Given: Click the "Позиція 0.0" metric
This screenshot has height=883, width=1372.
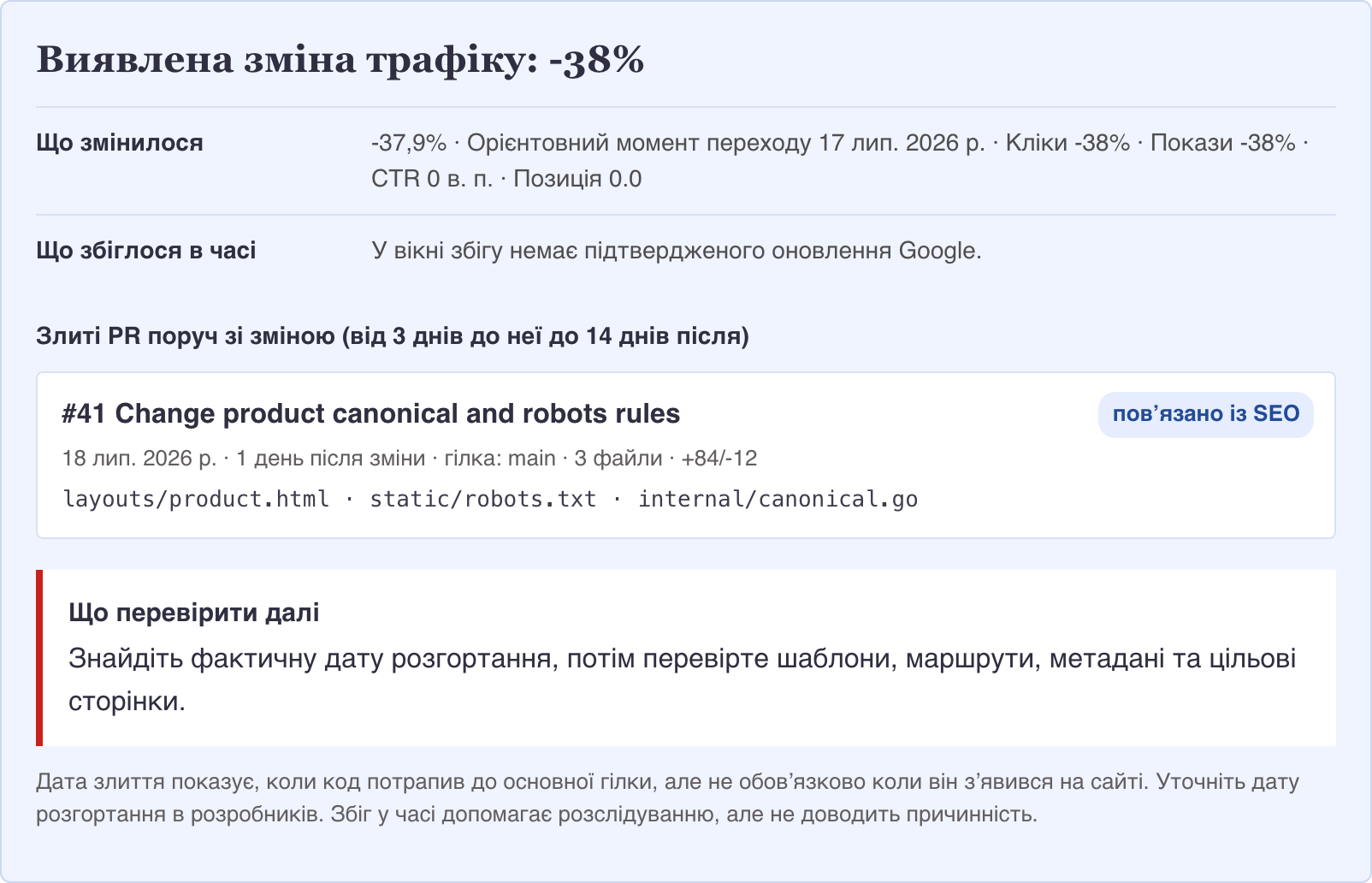Looking at the screenshot, I should coord(577,179).
